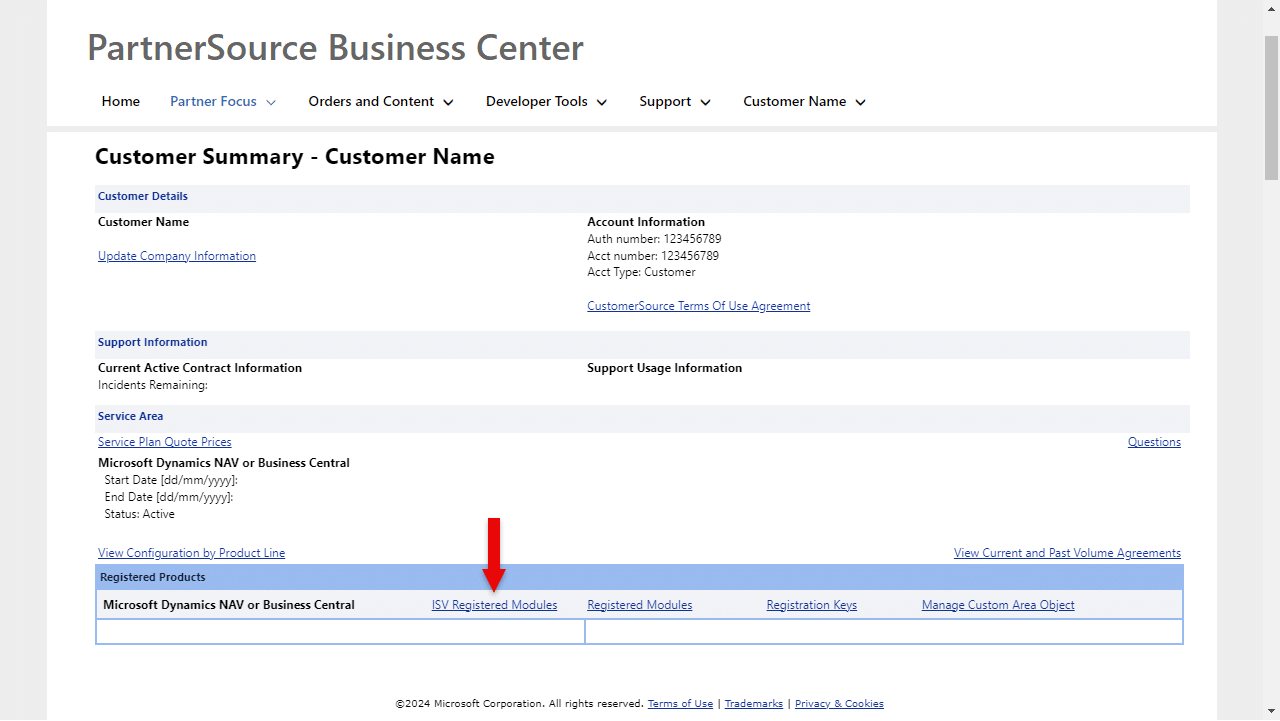Image resolution: width=1280 pixels, height=721 pixels.
Task: Open the footer Trademarks link
Action: click(x=754, y=704)
